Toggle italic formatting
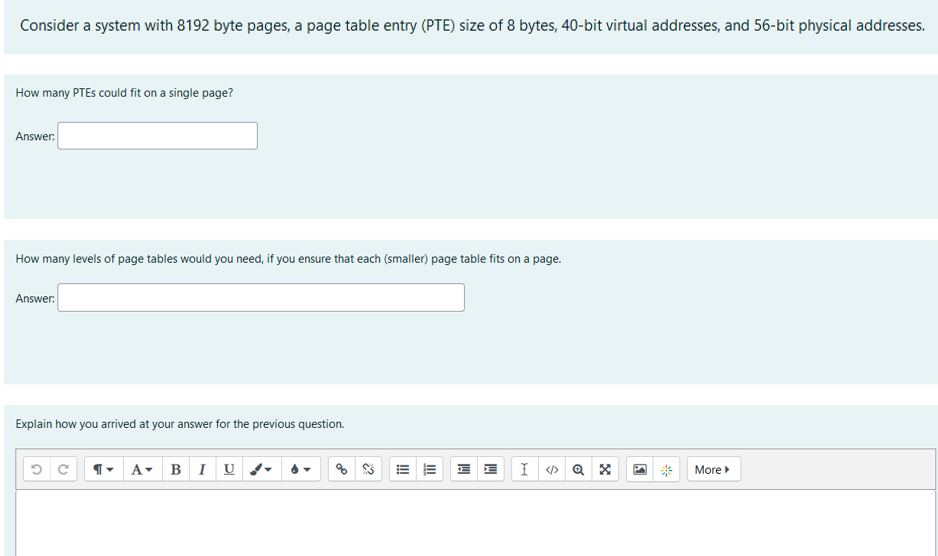Screen dimensions: 938x556 [x=202, y=469]
